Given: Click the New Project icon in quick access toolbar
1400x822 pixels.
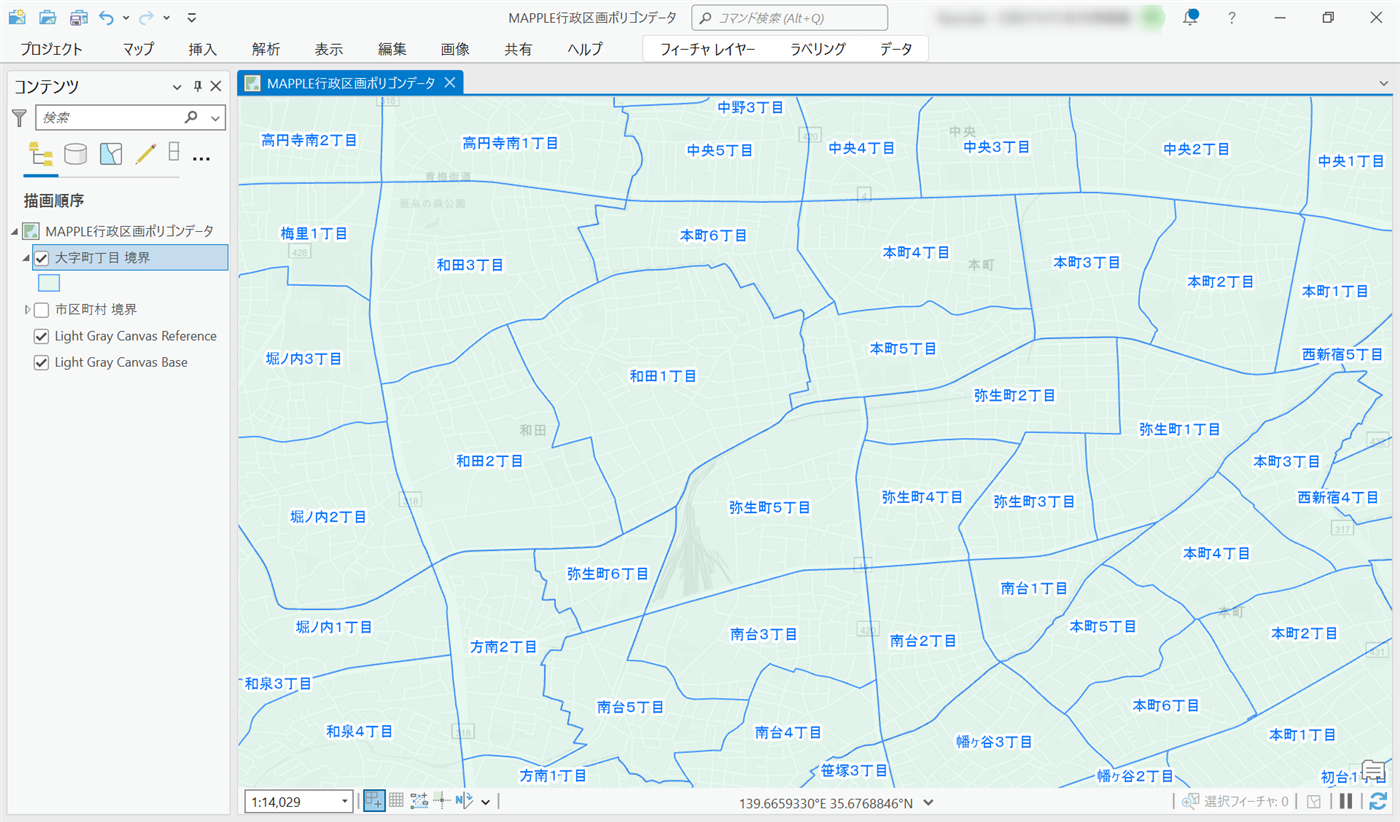Looking at the screenshot, I should [16, 17].
